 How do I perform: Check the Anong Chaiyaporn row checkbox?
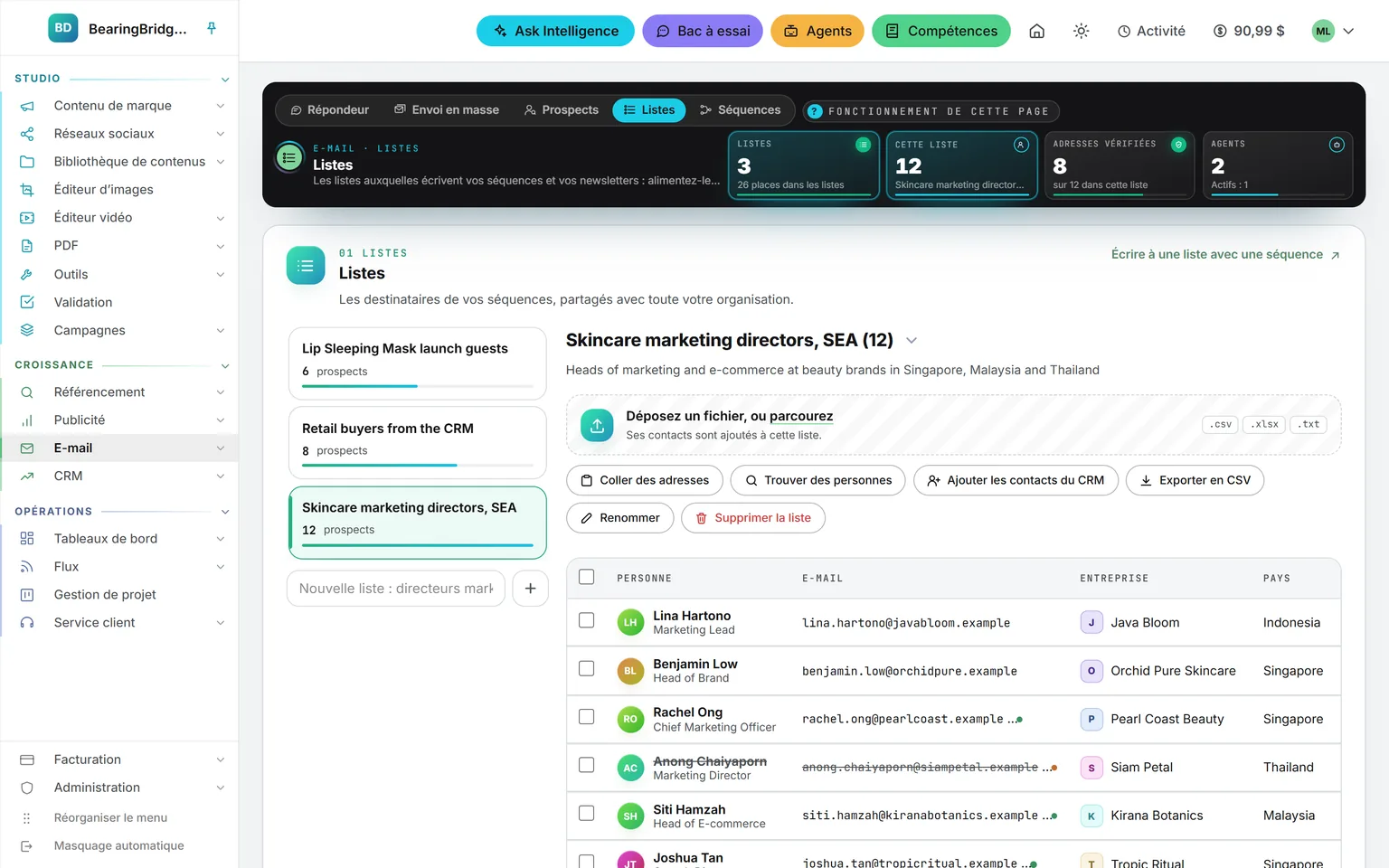pos(587,765)
